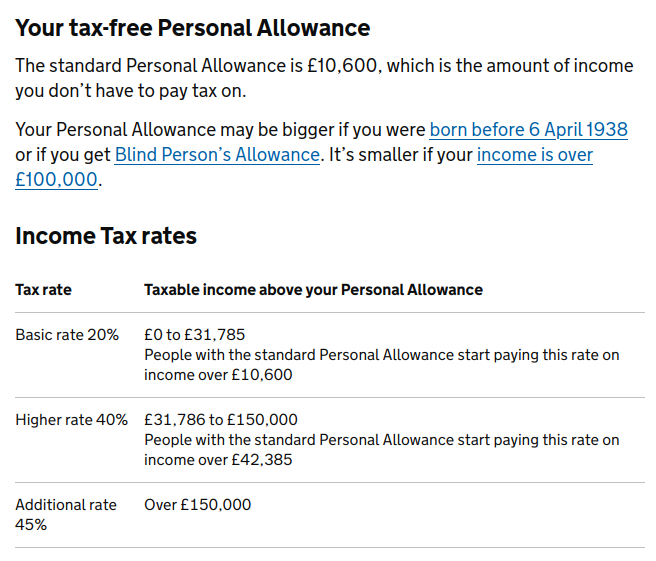Click the "Higher rate 40%" row label
656x561 pixels.
[71, 420]
